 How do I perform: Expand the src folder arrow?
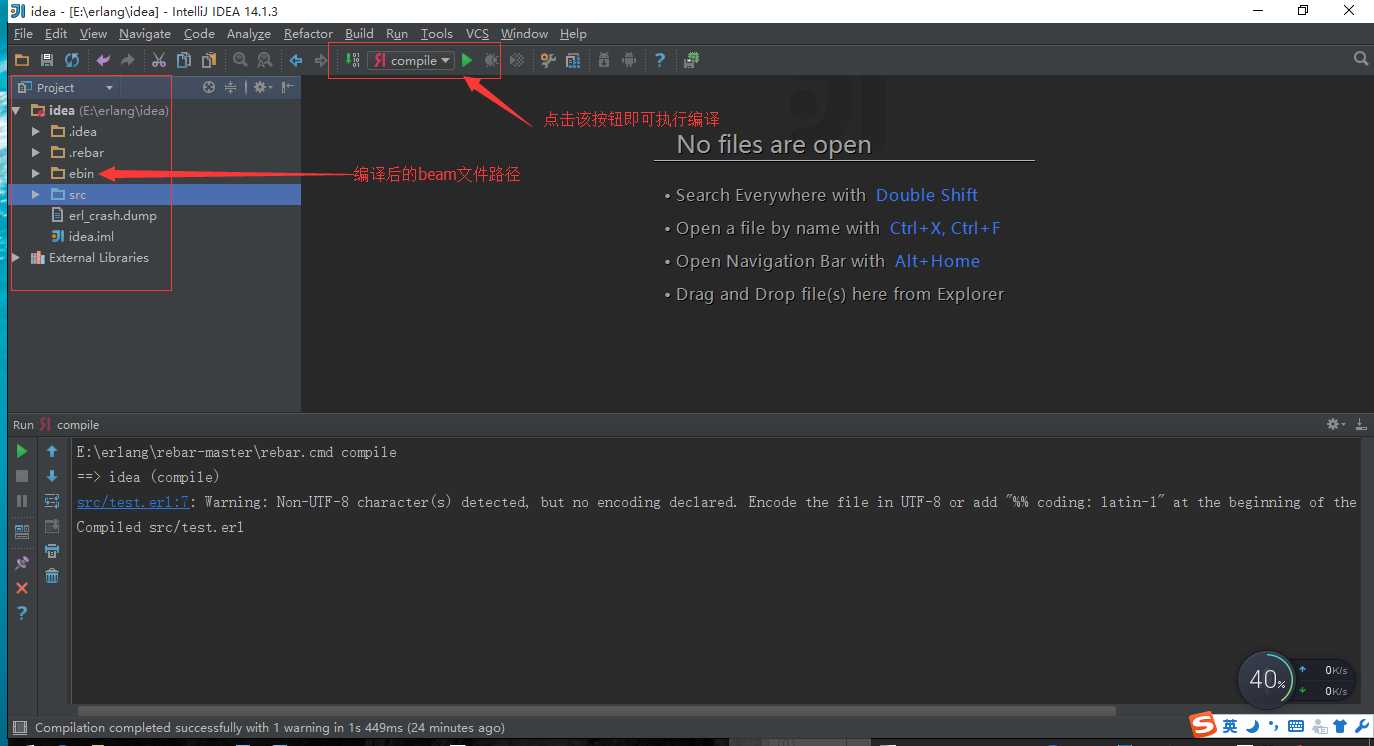coord(36,195)
